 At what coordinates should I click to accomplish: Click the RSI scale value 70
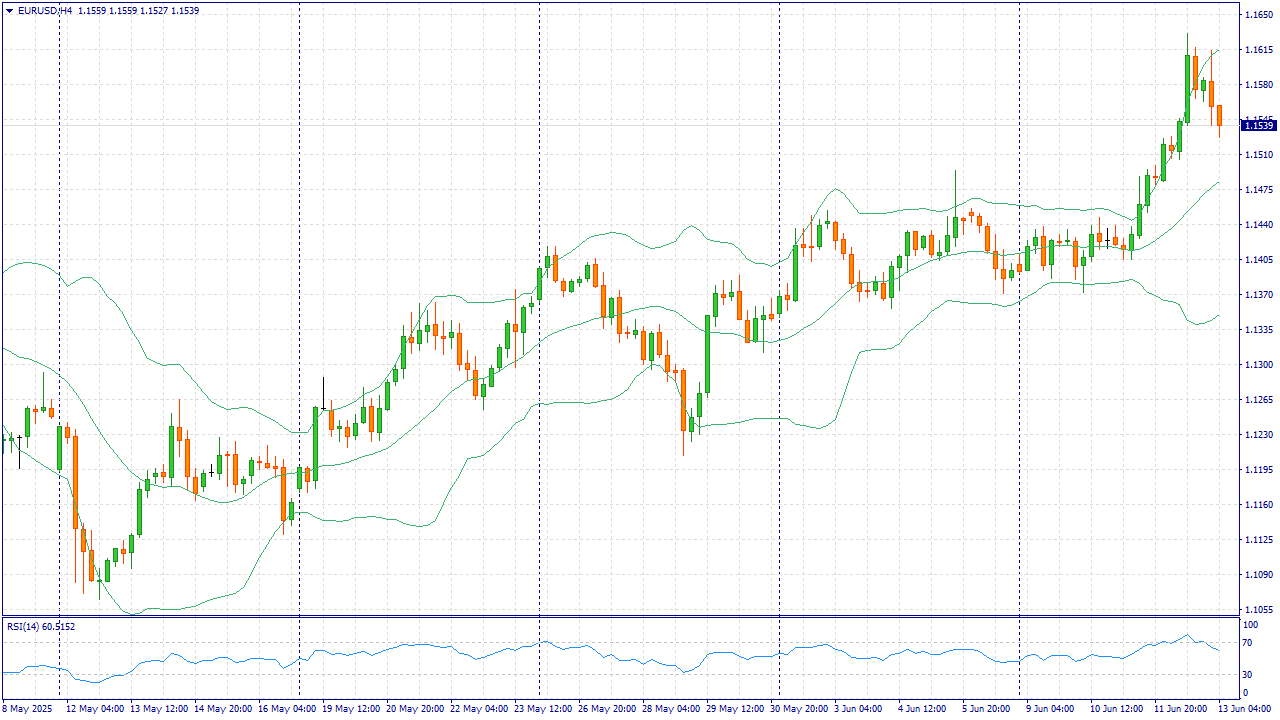(1248, 643)
